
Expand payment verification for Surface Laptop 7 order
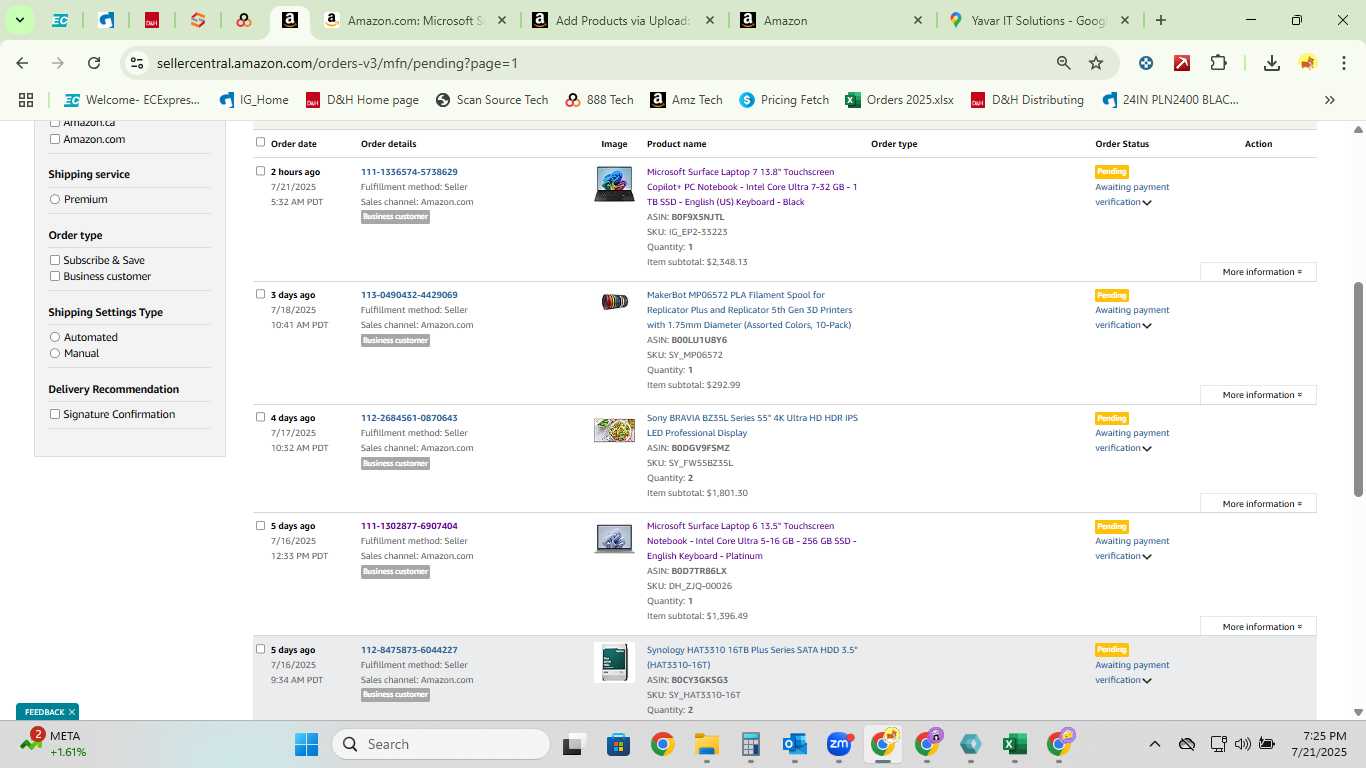tap(1147, 203)
